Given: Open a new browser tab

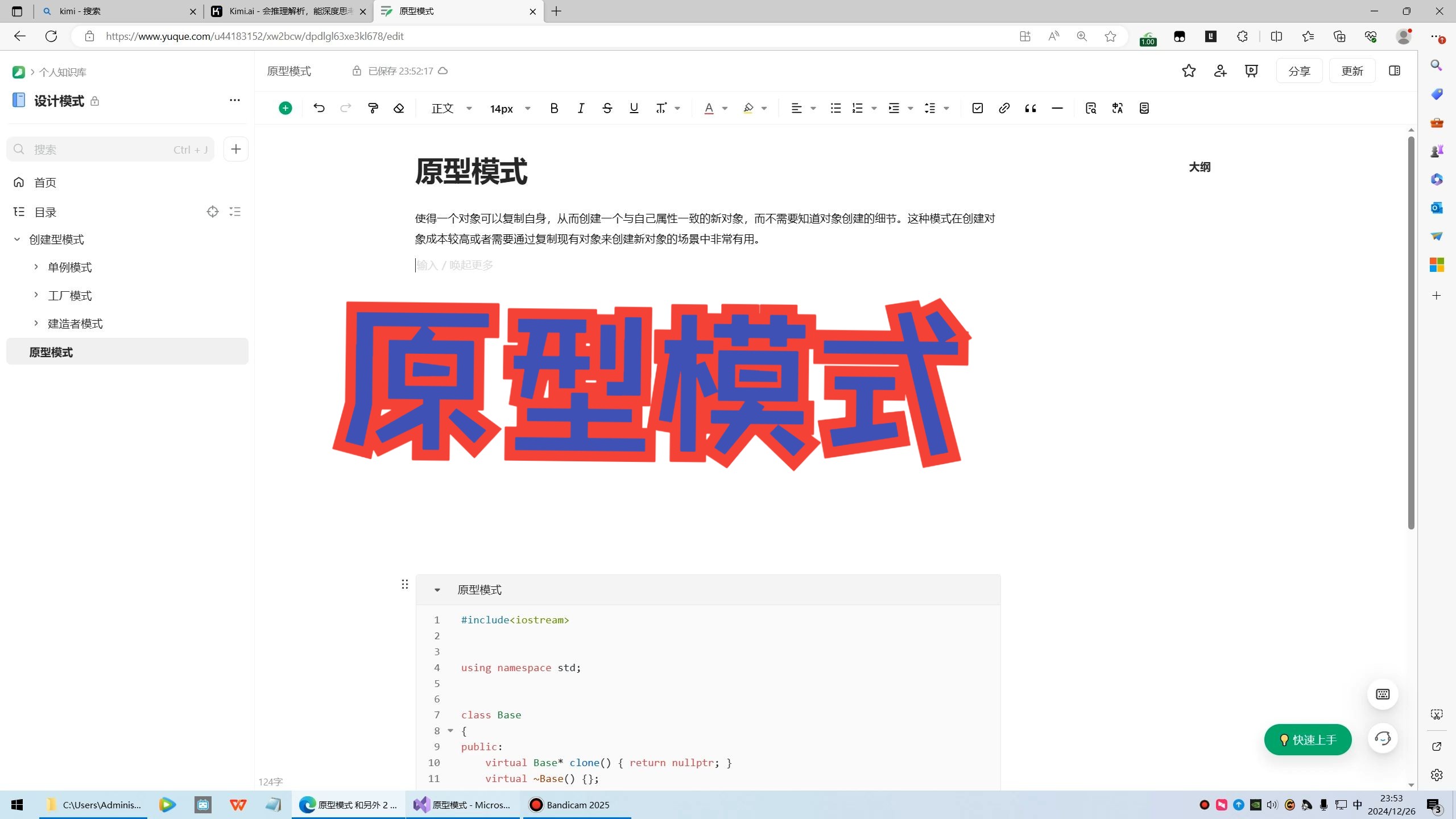Looking at the screenshot, I should 556,11.
